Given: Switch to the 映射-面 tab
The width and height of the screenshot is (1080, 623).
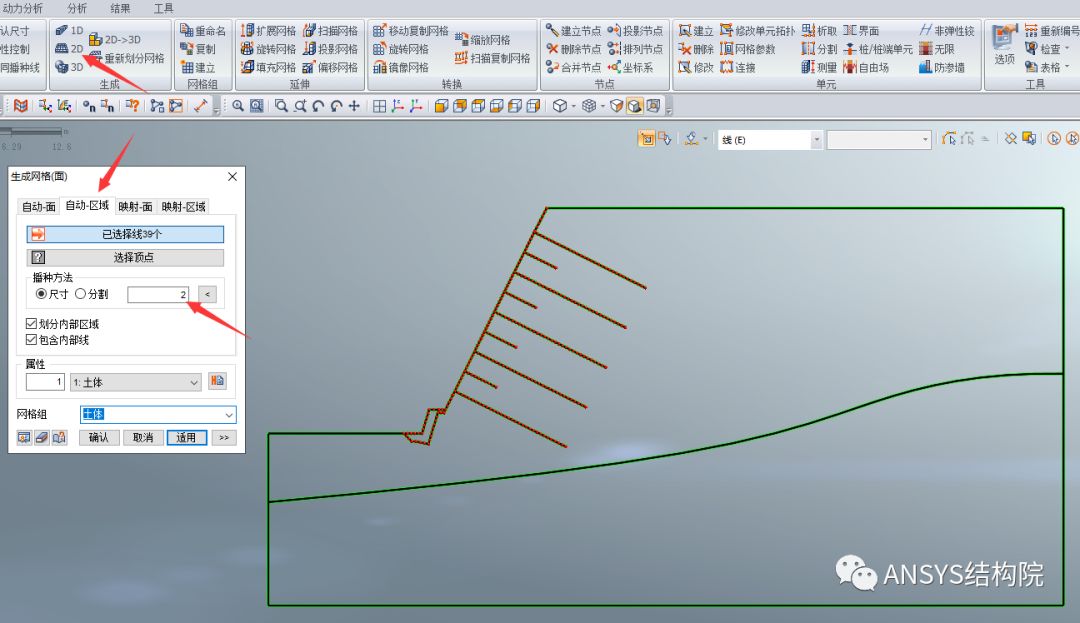Looking at the screenshot, I should tap(135, 207).
